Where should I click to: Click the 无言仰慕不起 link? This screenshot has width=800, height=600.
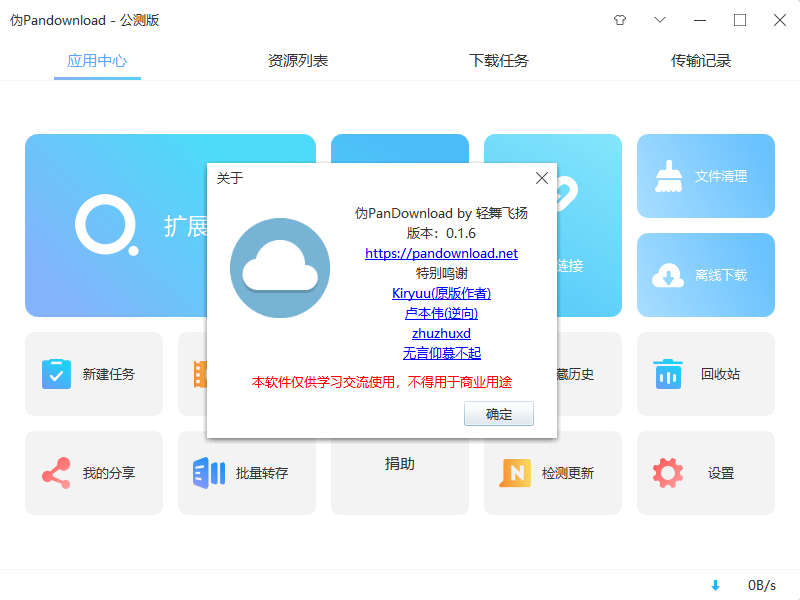441,353
